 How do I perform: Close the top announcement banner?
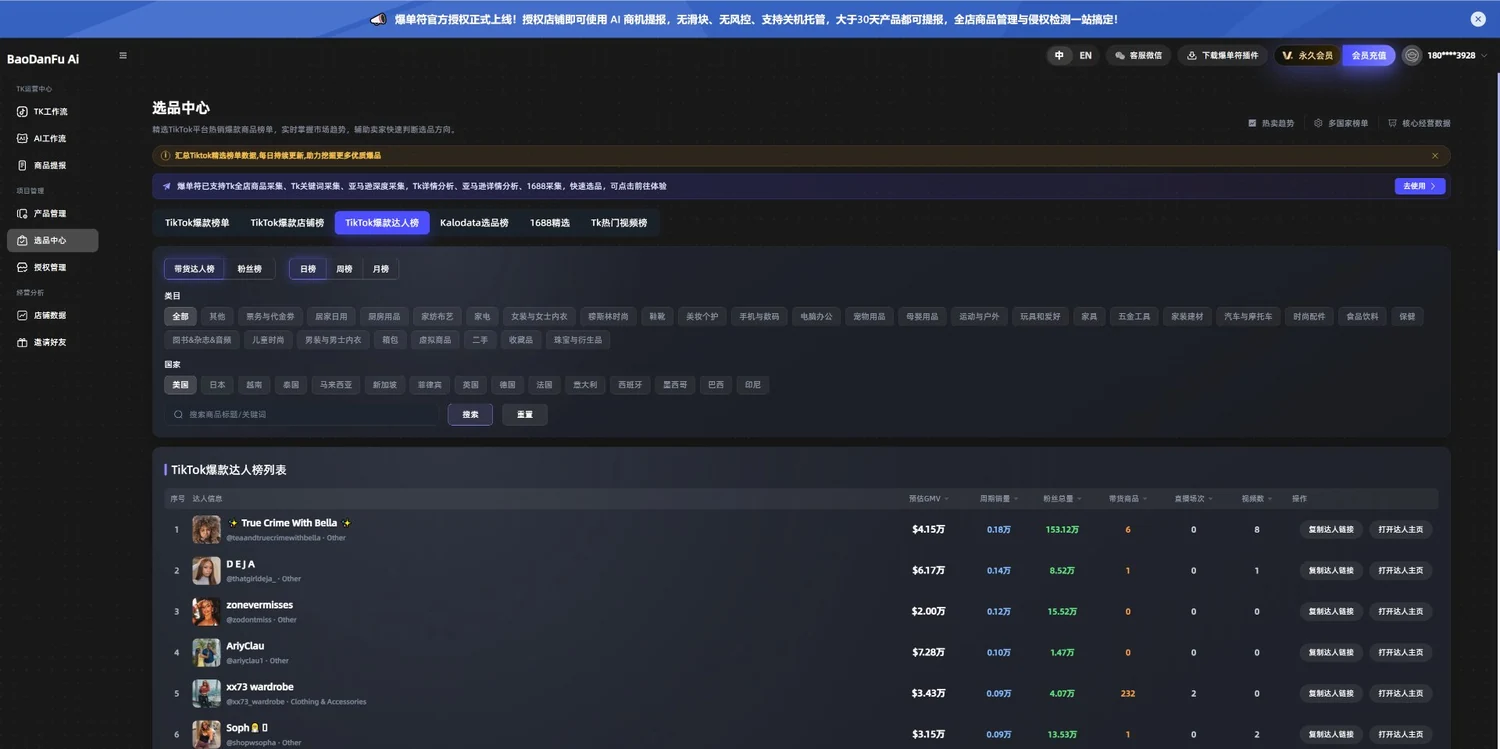[1478, 19]
